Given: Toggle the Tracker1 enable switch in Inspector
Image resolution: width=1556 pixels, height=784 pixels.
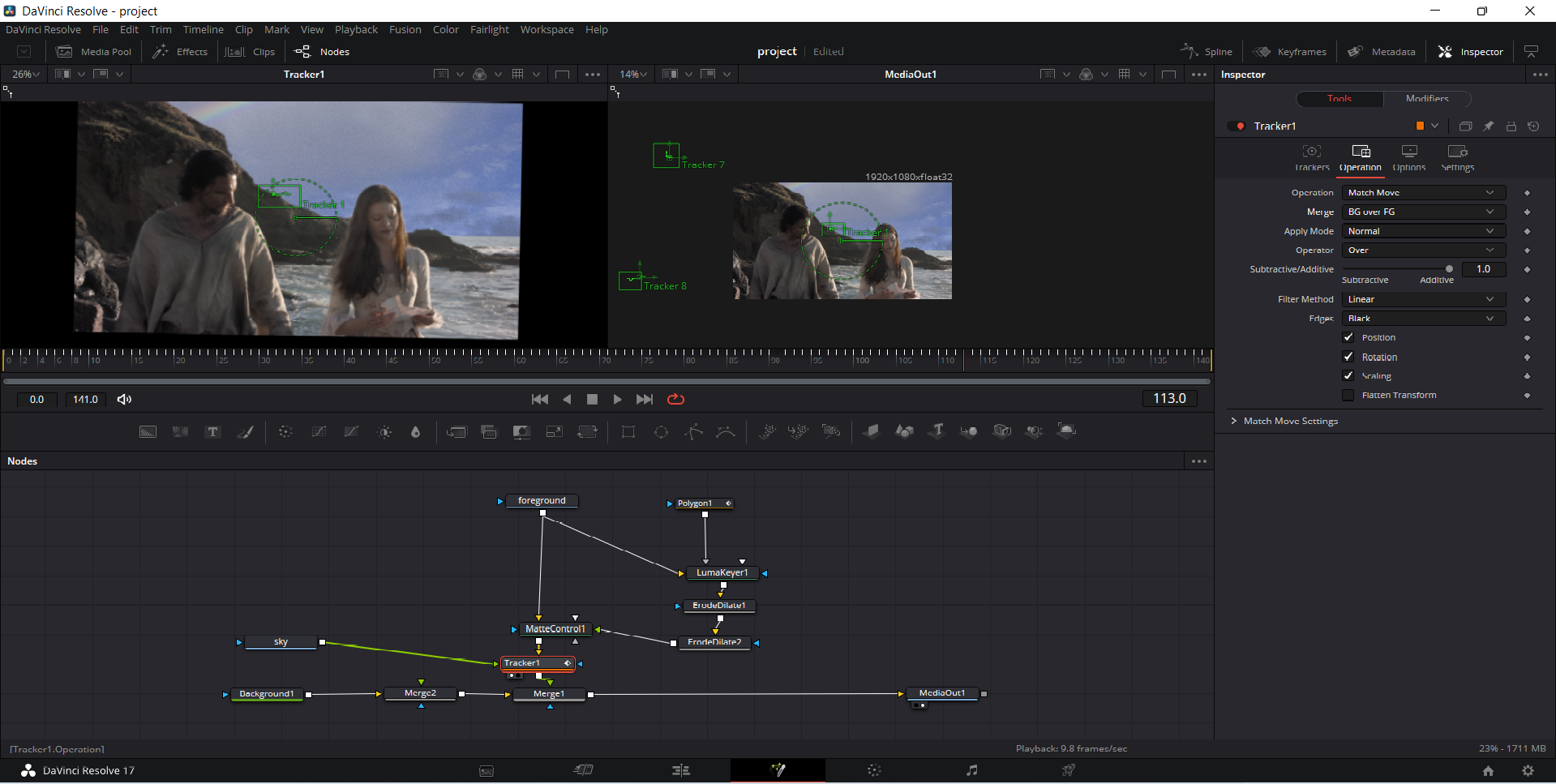Looking at the screenshot, I should [1237, 126].
